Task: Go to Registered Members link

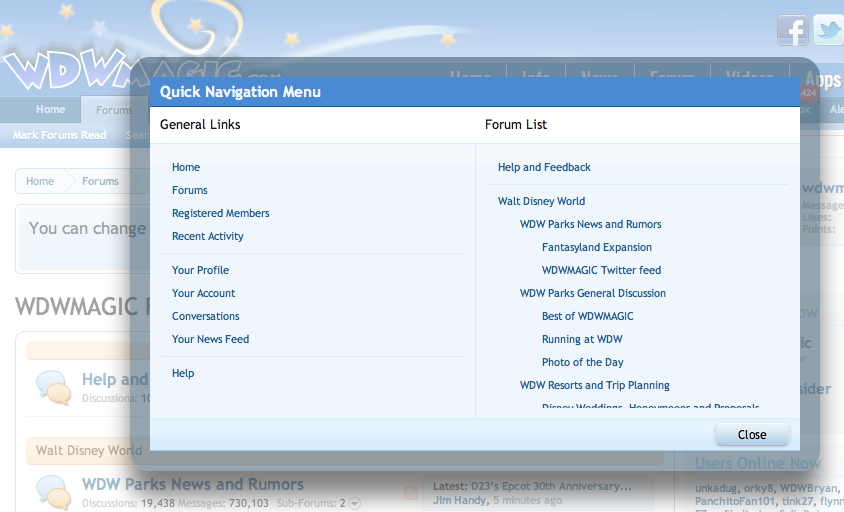Action: [220, 213]
